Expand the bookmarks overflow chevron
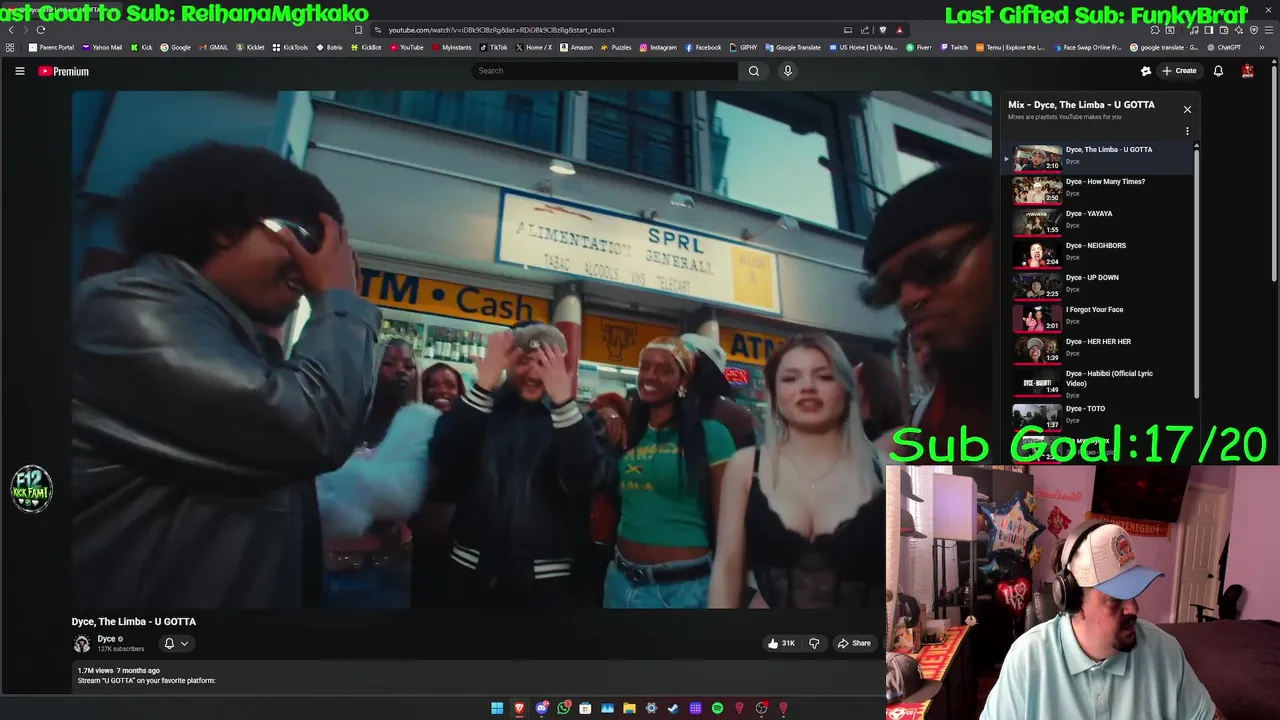1280x720 pixels. click(1262, 47)
